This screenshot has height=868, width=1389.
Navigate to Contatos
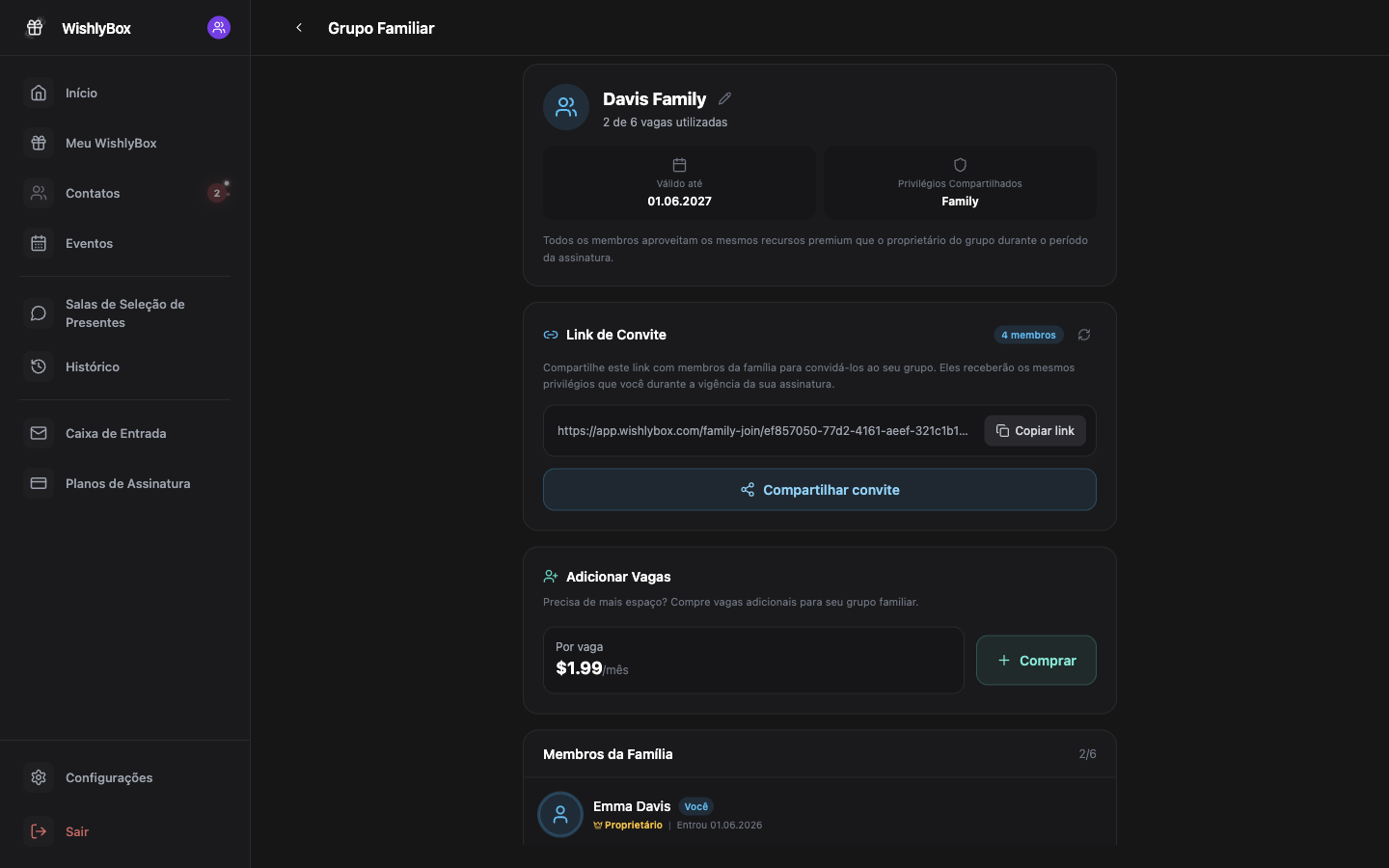pos(125,193)
